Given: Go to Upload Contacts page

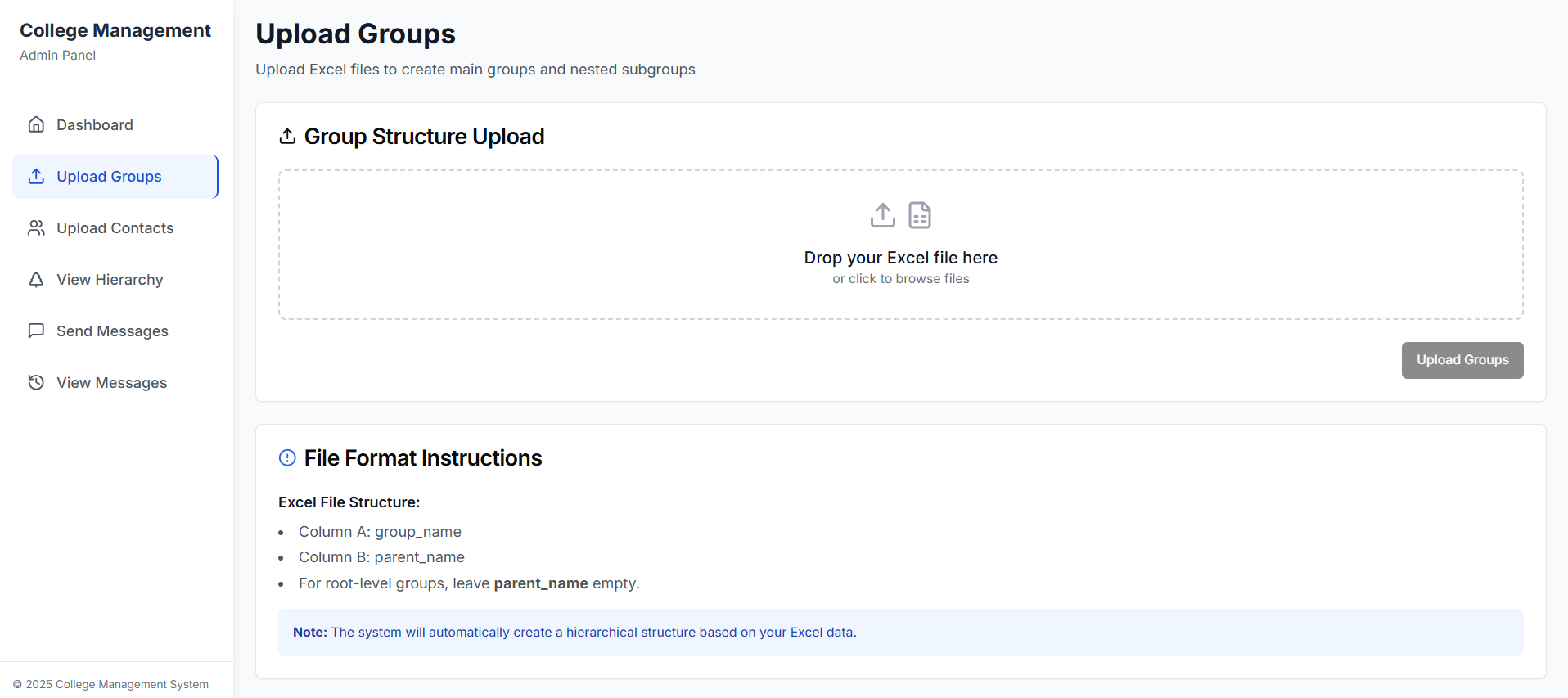Looking at the screenshot, I should (x=115, y=227).
